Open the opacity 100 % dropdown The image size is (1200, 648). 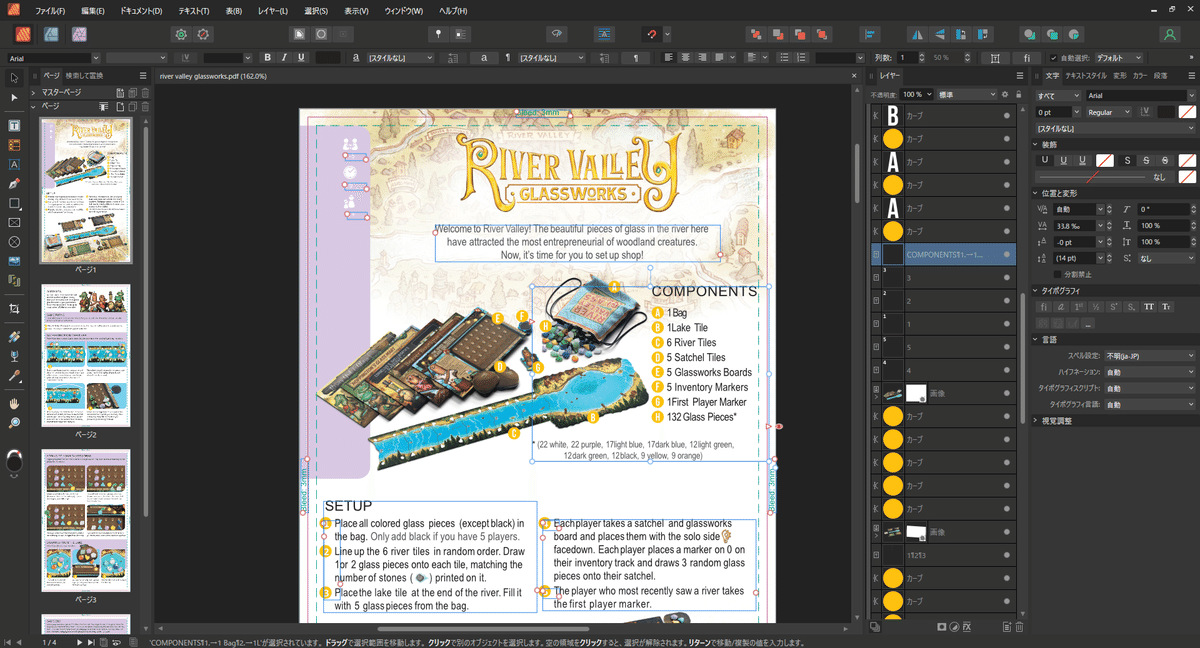coord(915,94)
